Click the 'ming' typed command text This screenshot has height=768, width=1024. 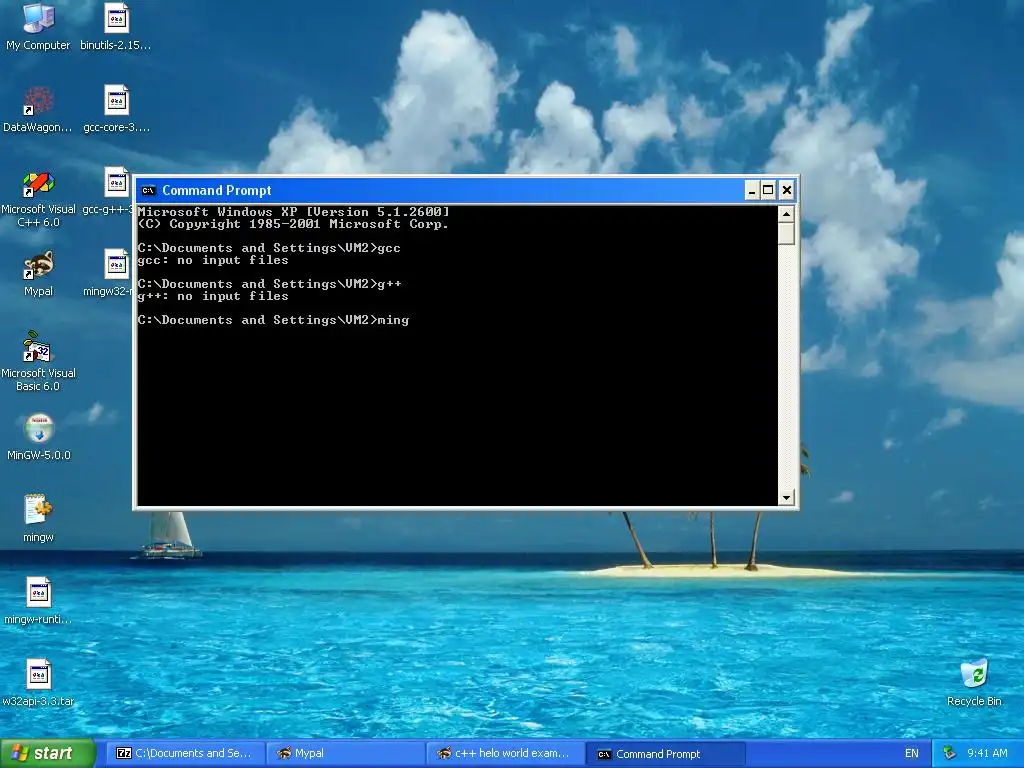393,320
